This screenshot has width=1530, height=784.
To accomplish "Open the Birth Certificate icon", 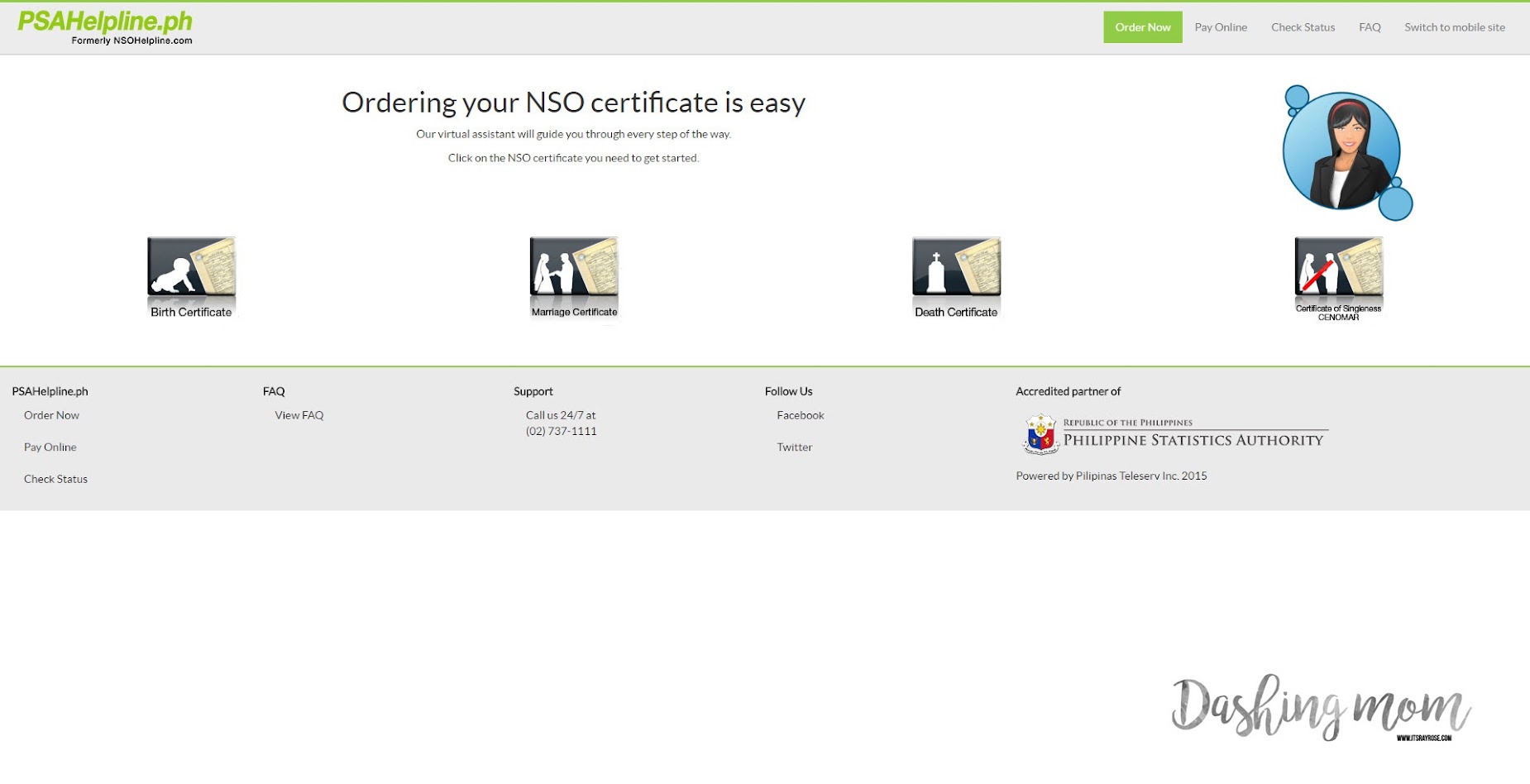I will coord(191,277).
